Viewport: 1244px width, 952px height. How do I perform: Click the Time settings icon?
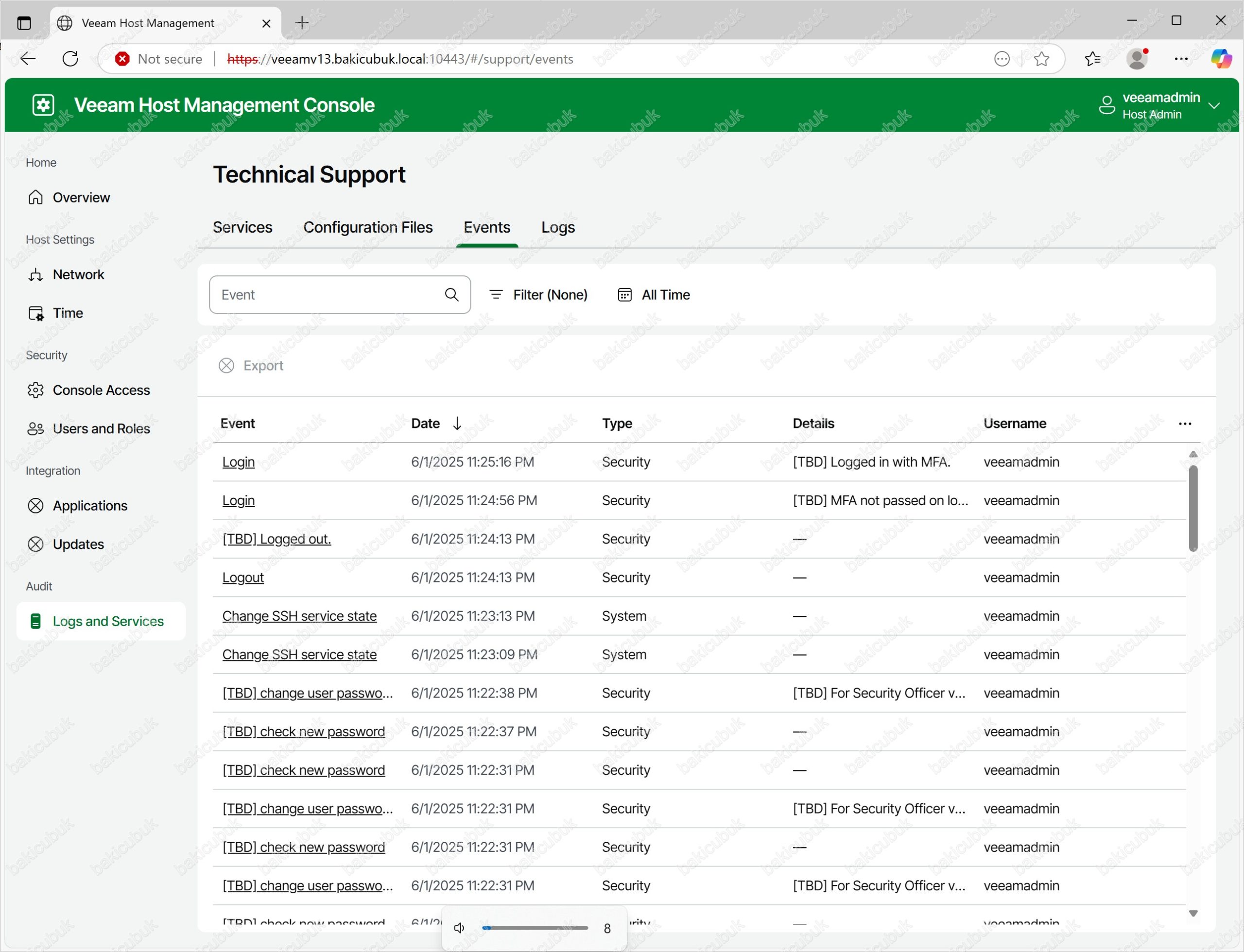click(35, 313)
